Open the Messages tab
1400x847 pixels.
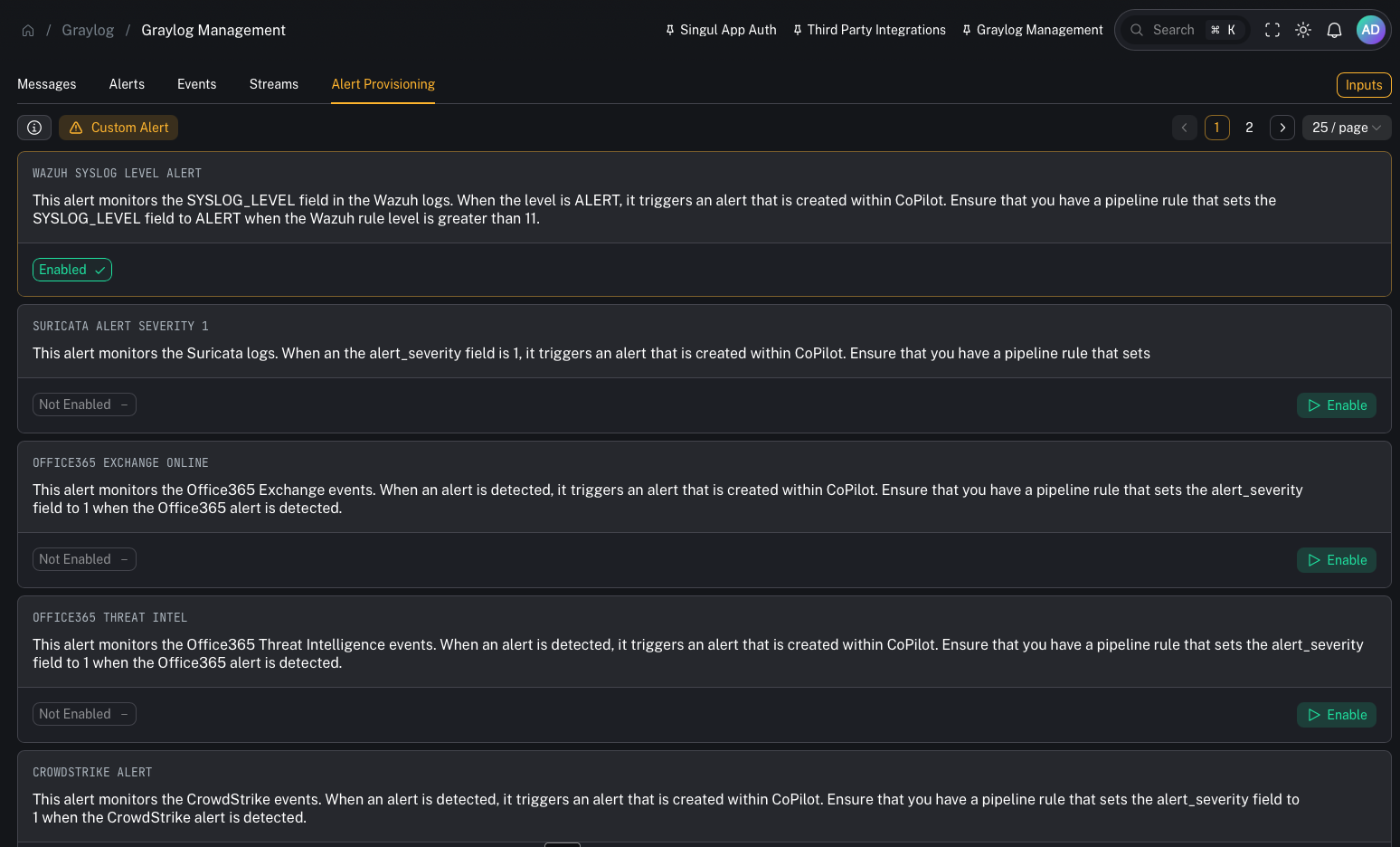coord(46,84)
